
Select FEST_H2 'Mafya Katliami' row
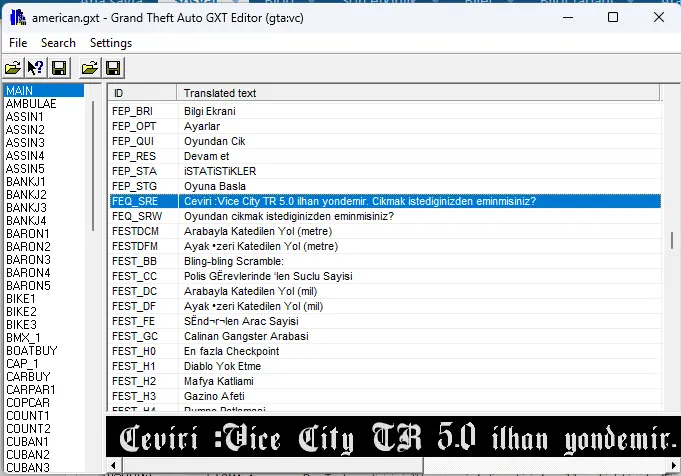coord(385,381)
